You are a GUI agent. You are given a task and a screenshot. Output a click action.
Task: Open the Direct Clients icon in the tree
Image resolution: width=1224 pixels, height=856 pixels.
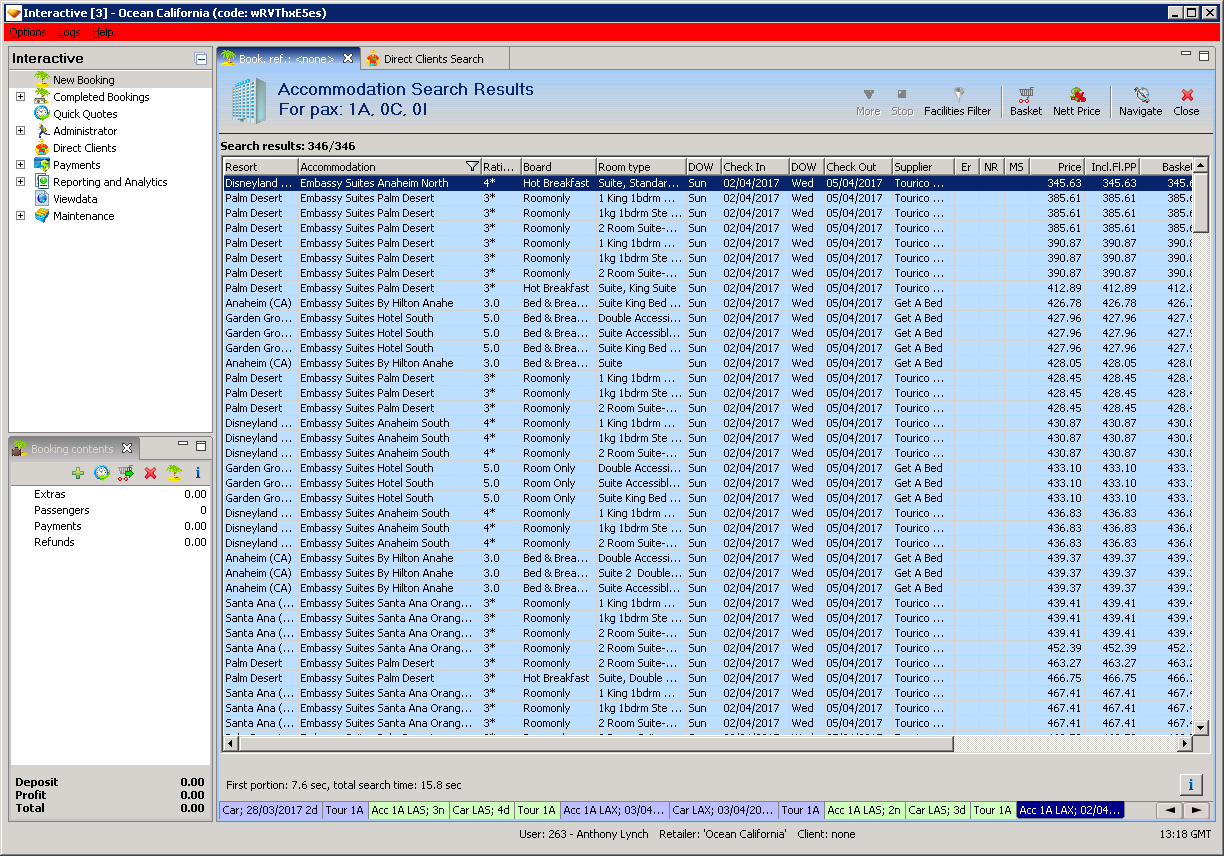click(x=42, y=147)
